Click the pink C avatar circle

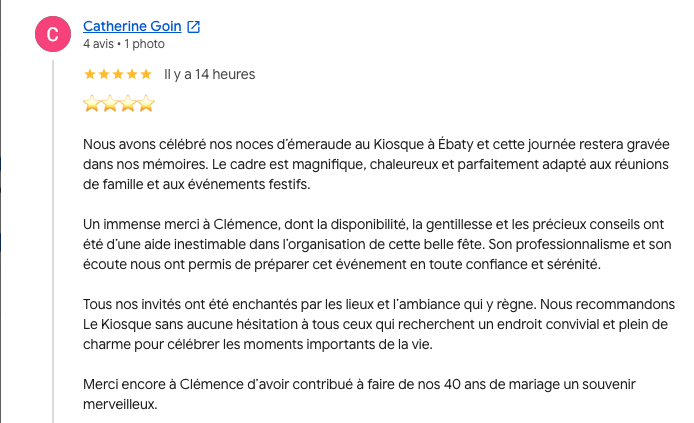(53, 34)
